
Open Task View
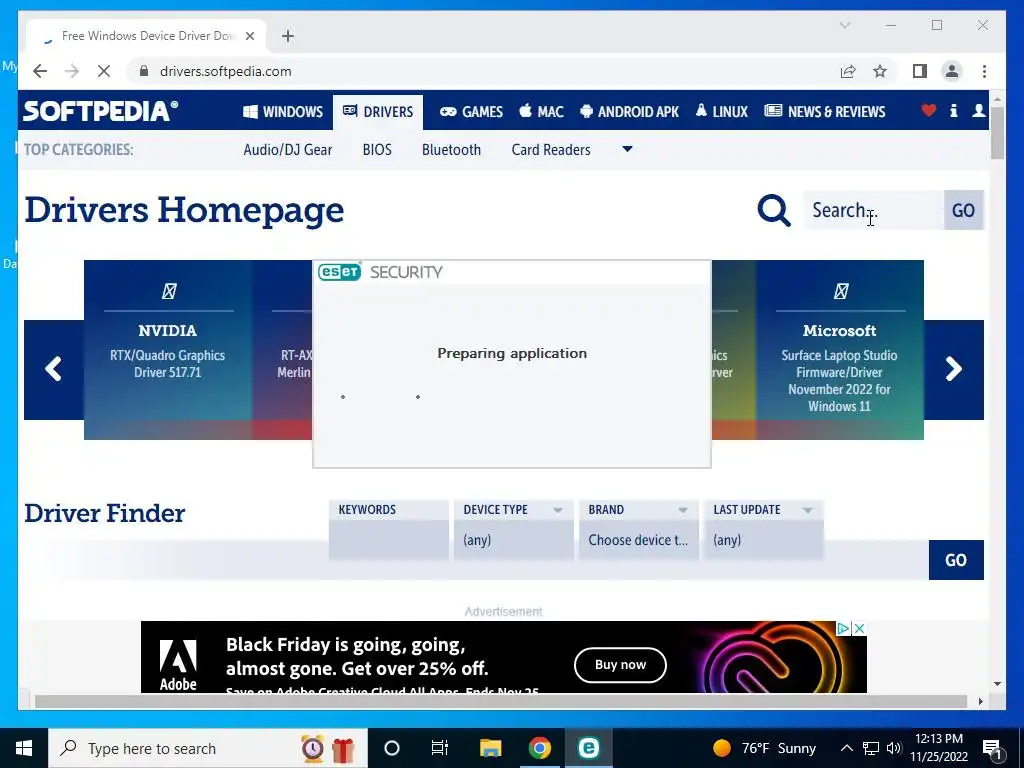(440, 748)
